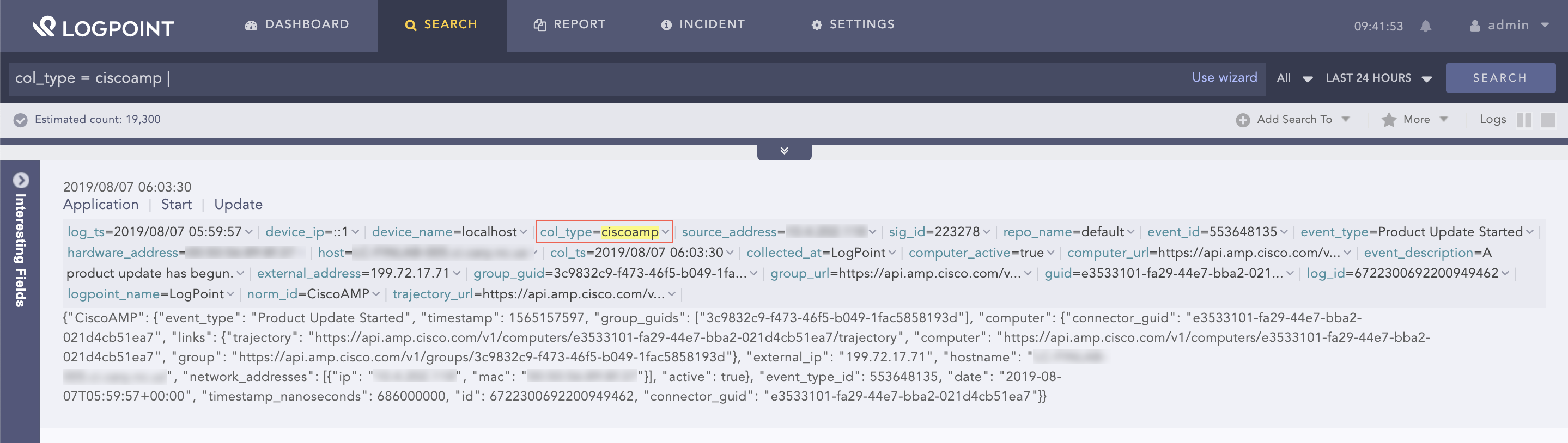Open the Settings tab
This screenshot has height=443, width=1568.
pos(853,24)
